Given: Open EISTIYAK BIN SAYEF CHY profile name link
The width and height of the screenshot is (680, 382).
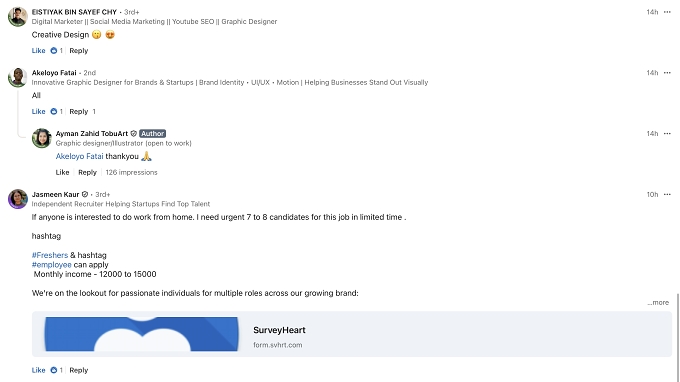Looking at the screenshot, I should coord(74,12).
